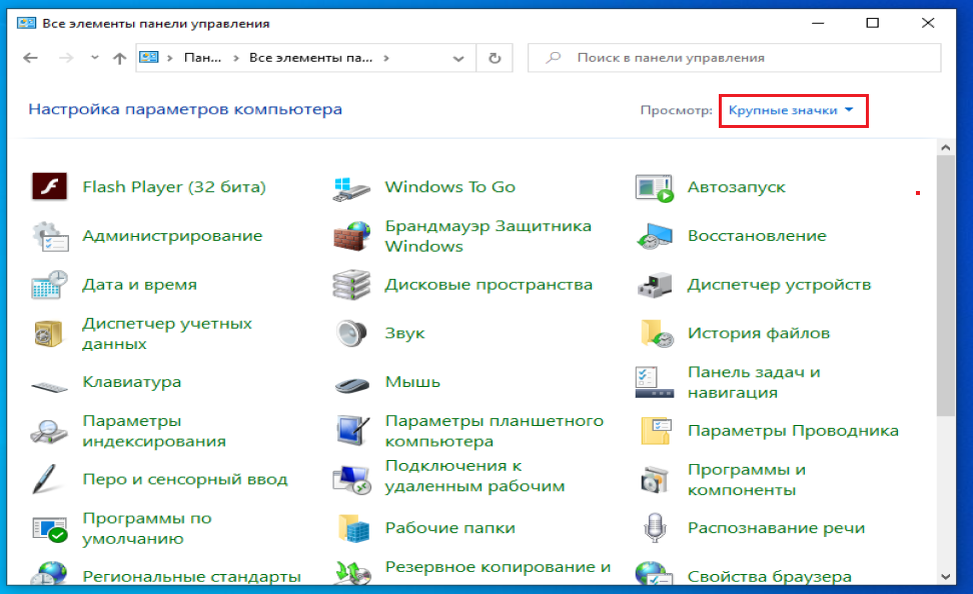
Task: Click the scrollbar up arrow
Action: click(x=946, y=148)
